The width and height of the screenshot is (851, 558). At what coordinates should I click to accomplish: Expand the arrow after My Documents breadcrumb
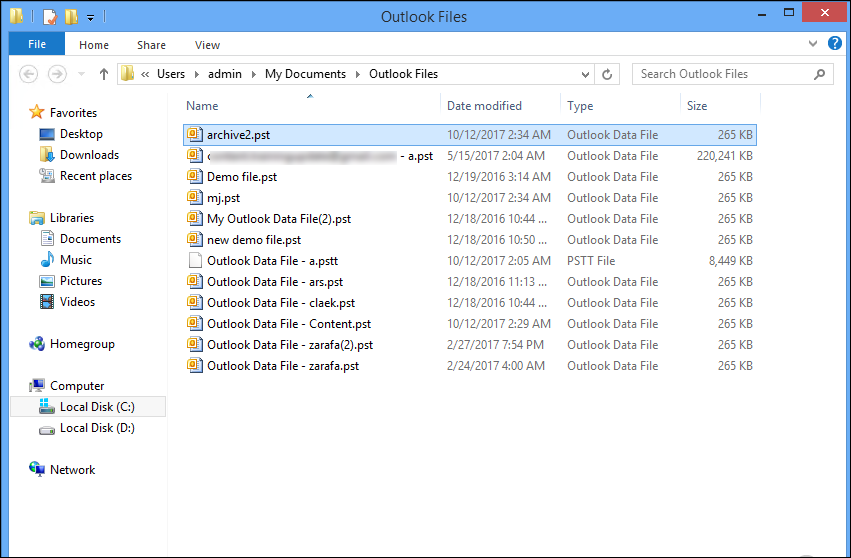[358, 74]
